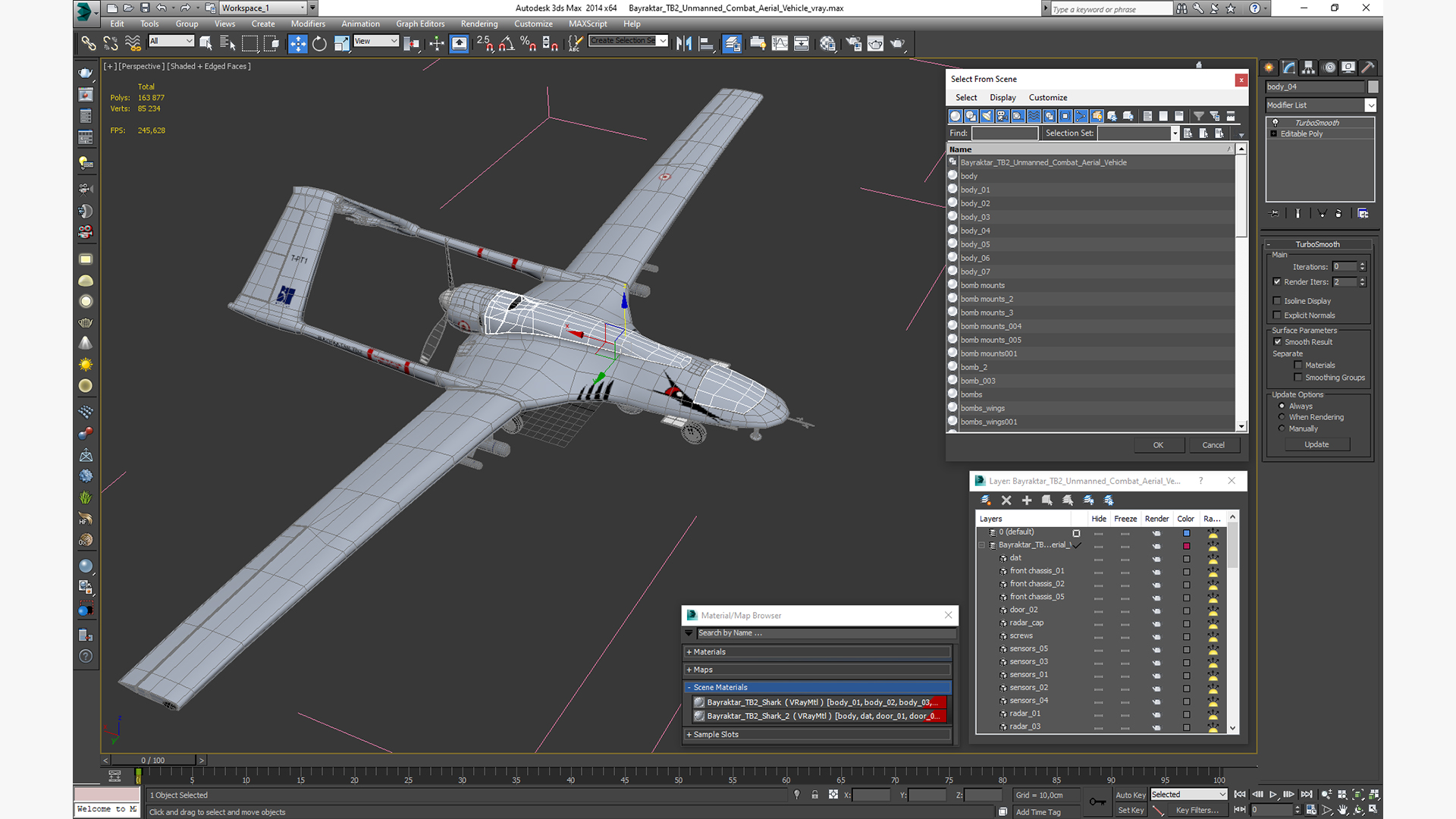Click red color swatch of Bayraktar layer

click(x=1187, y=546)
